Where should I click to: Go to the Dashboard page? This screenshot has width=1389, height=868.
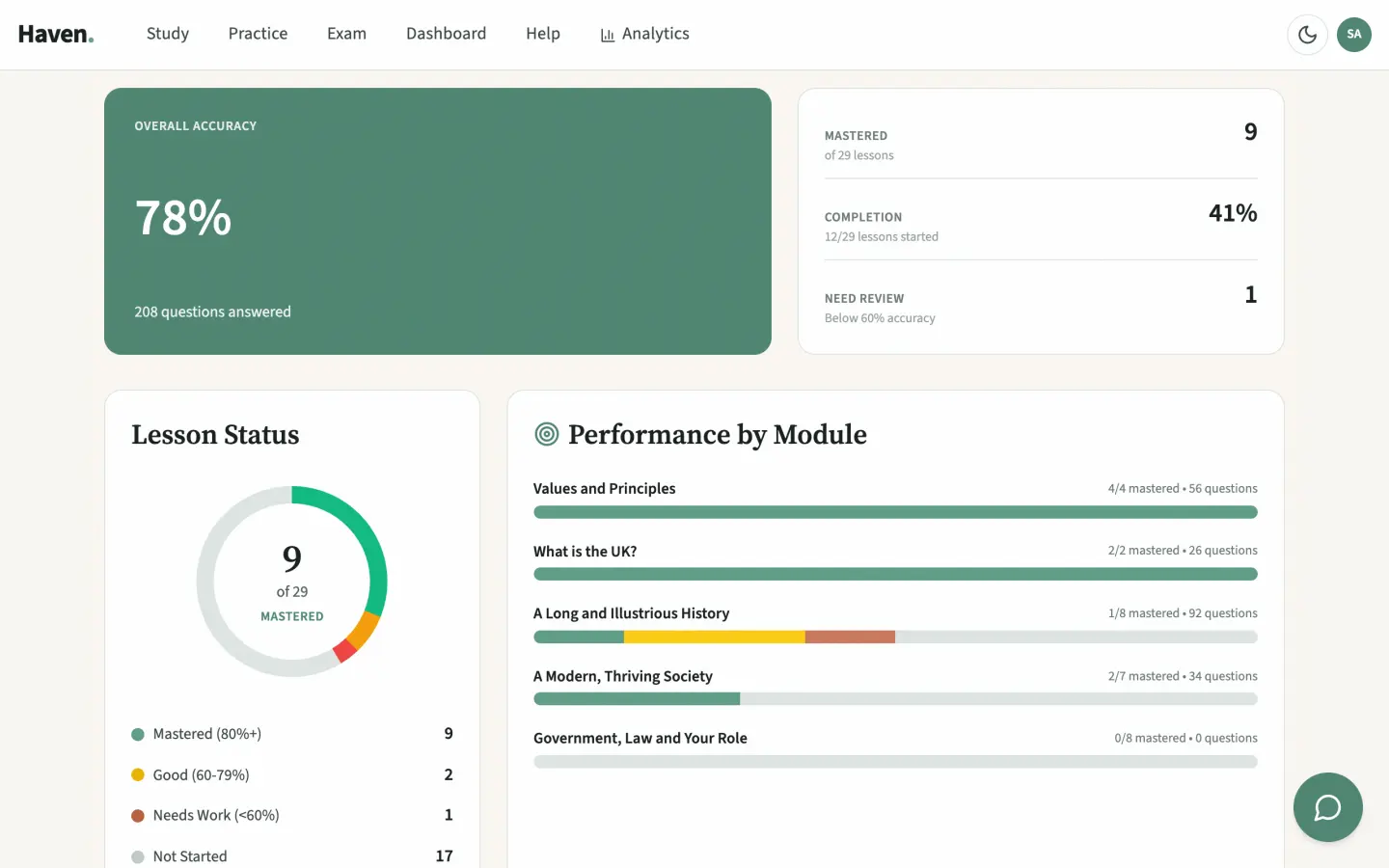(x=446, y=34)
